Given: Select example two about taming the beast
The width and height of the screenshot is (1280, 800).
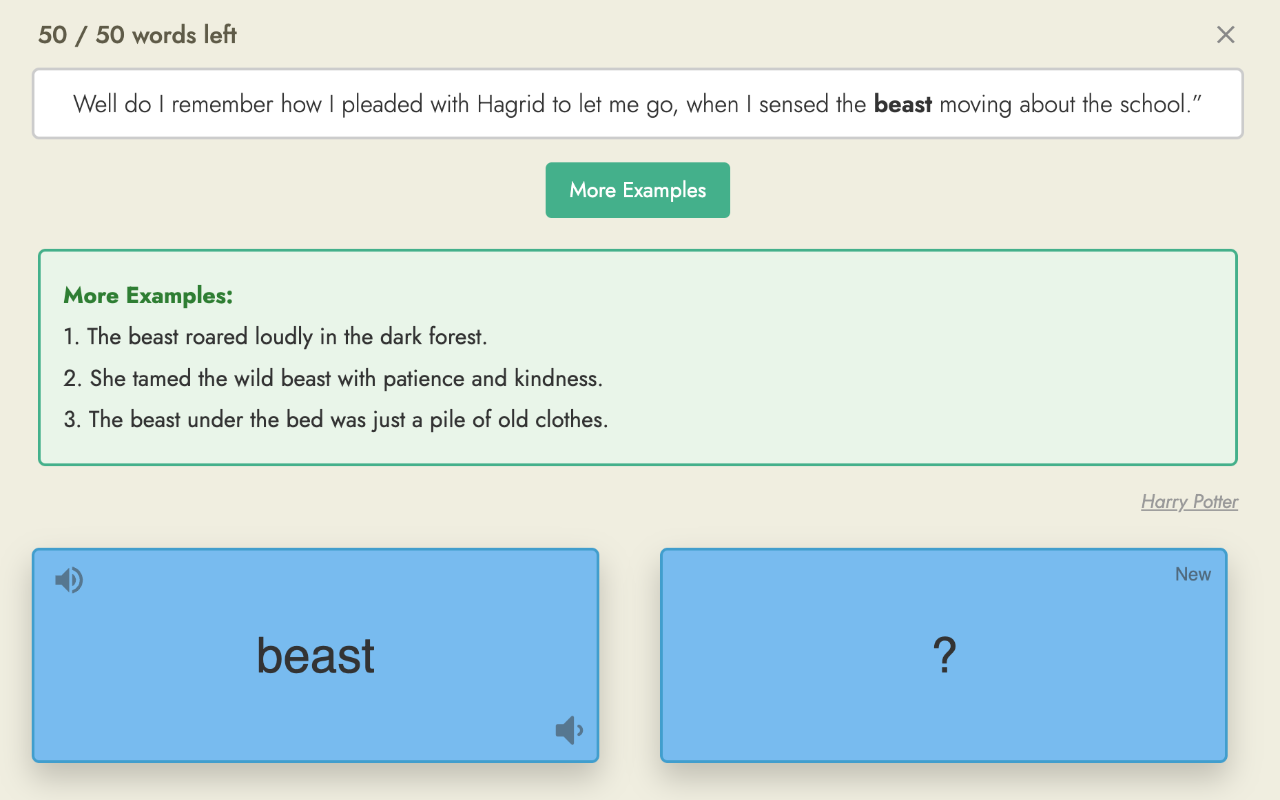Looking at the screenshot, I should click(333, 379).
